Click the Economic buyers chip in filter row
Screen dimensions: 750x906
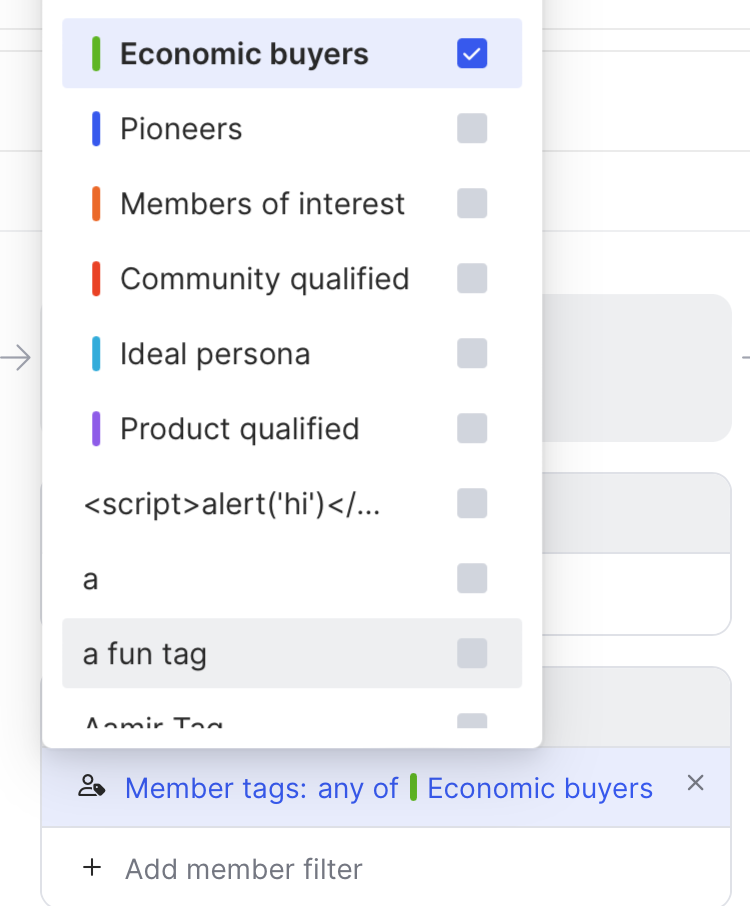(539, 788)
